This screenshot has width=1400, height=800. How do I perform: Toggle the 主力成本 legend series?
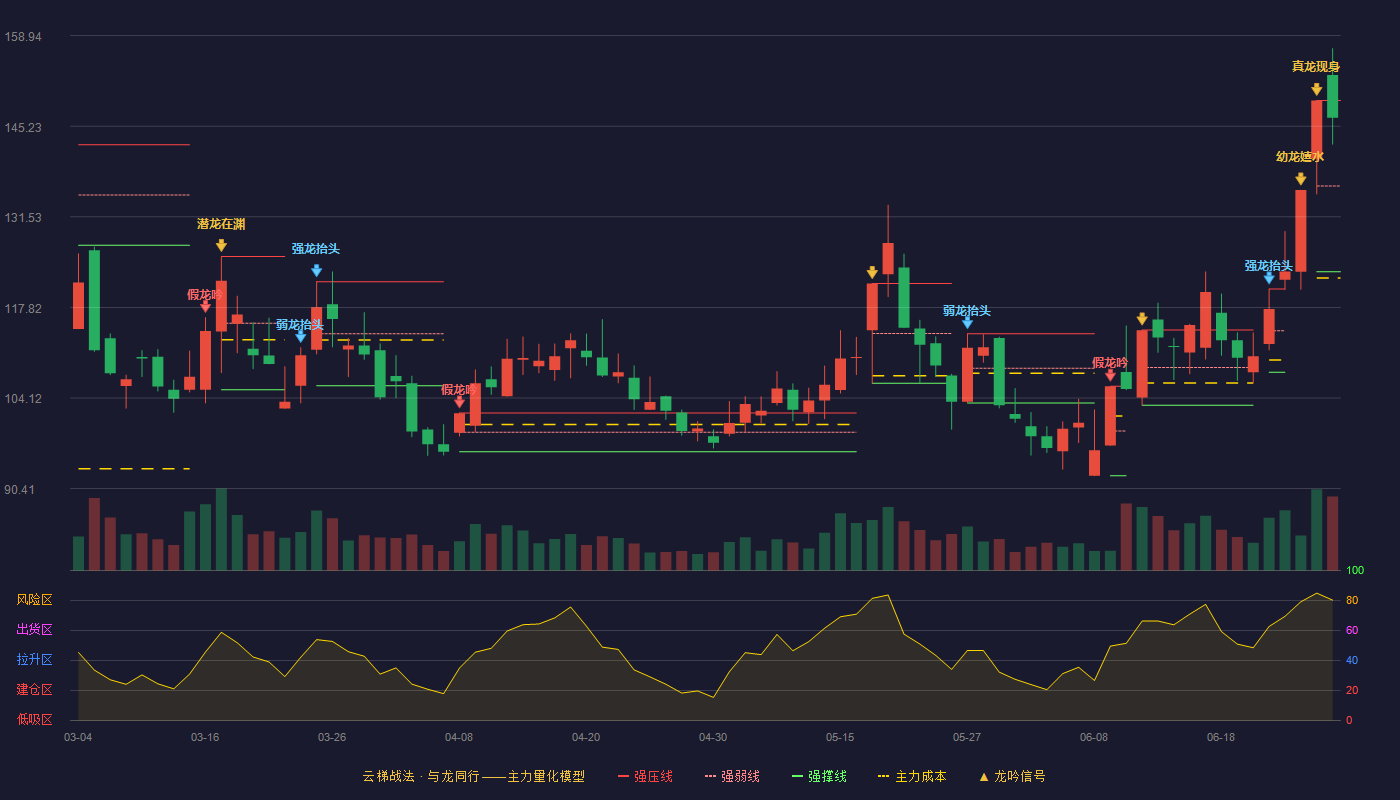[912, 776]
